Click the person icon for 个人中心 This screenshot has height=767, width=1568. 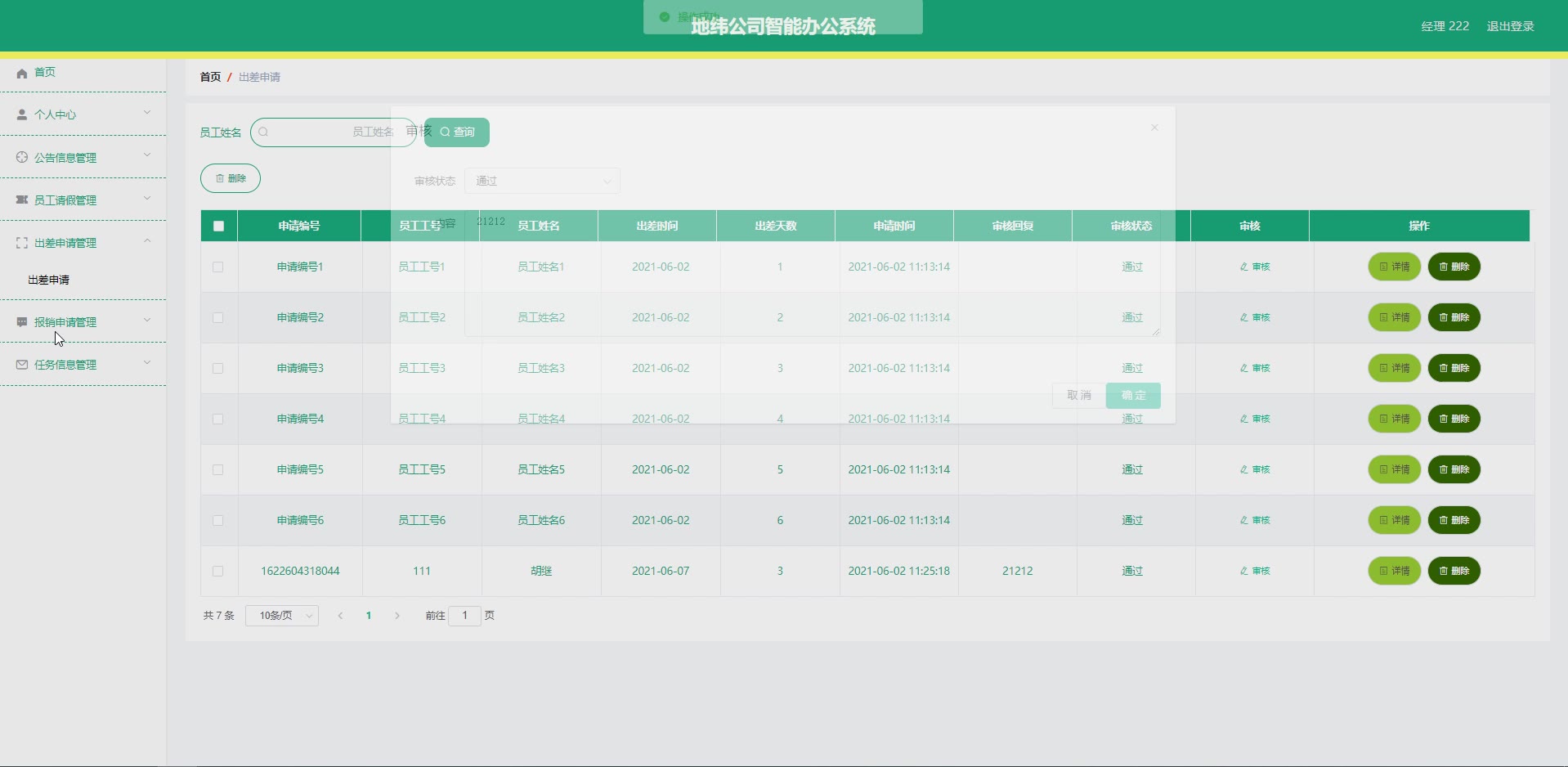click(x=22, y=114)
